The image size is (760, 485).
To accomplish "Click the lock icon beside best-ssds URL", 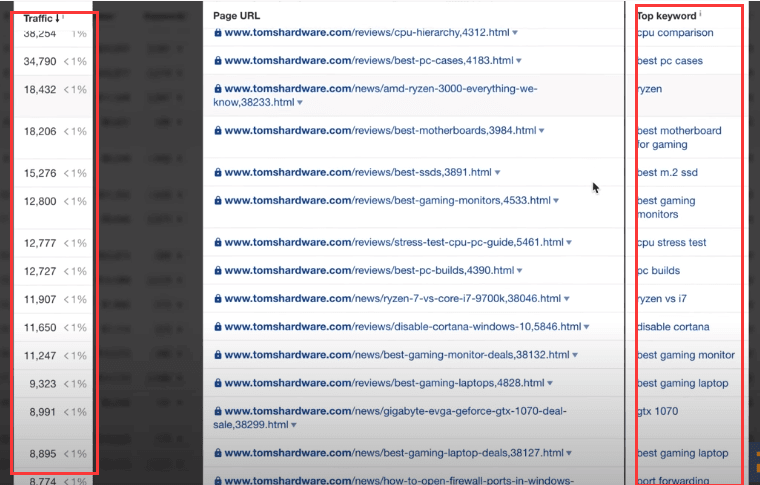I will (x=218, y=172).
